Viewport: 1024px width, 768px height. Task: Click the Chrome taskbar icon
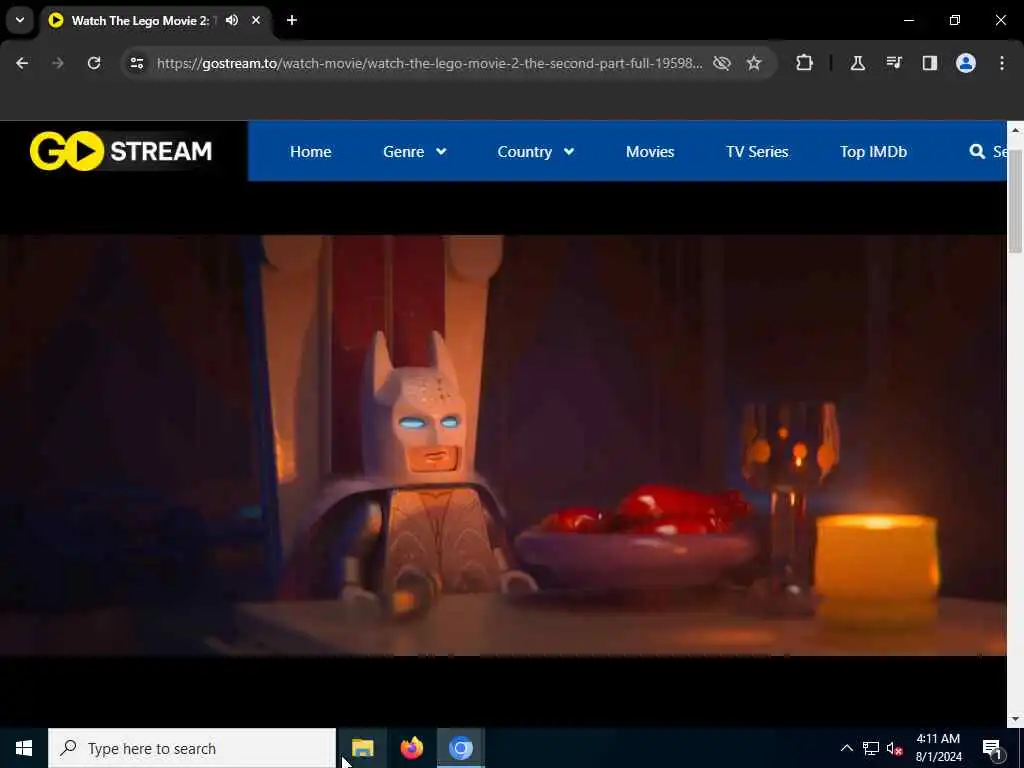[x=460, y=748]
